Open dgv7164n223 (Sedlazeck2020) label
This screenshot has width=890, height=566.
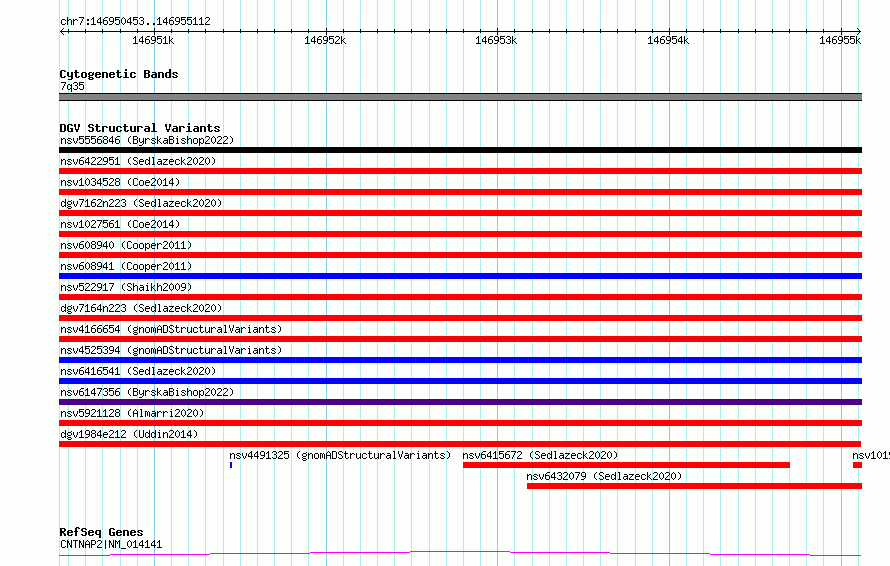click(x=141, y=308)
